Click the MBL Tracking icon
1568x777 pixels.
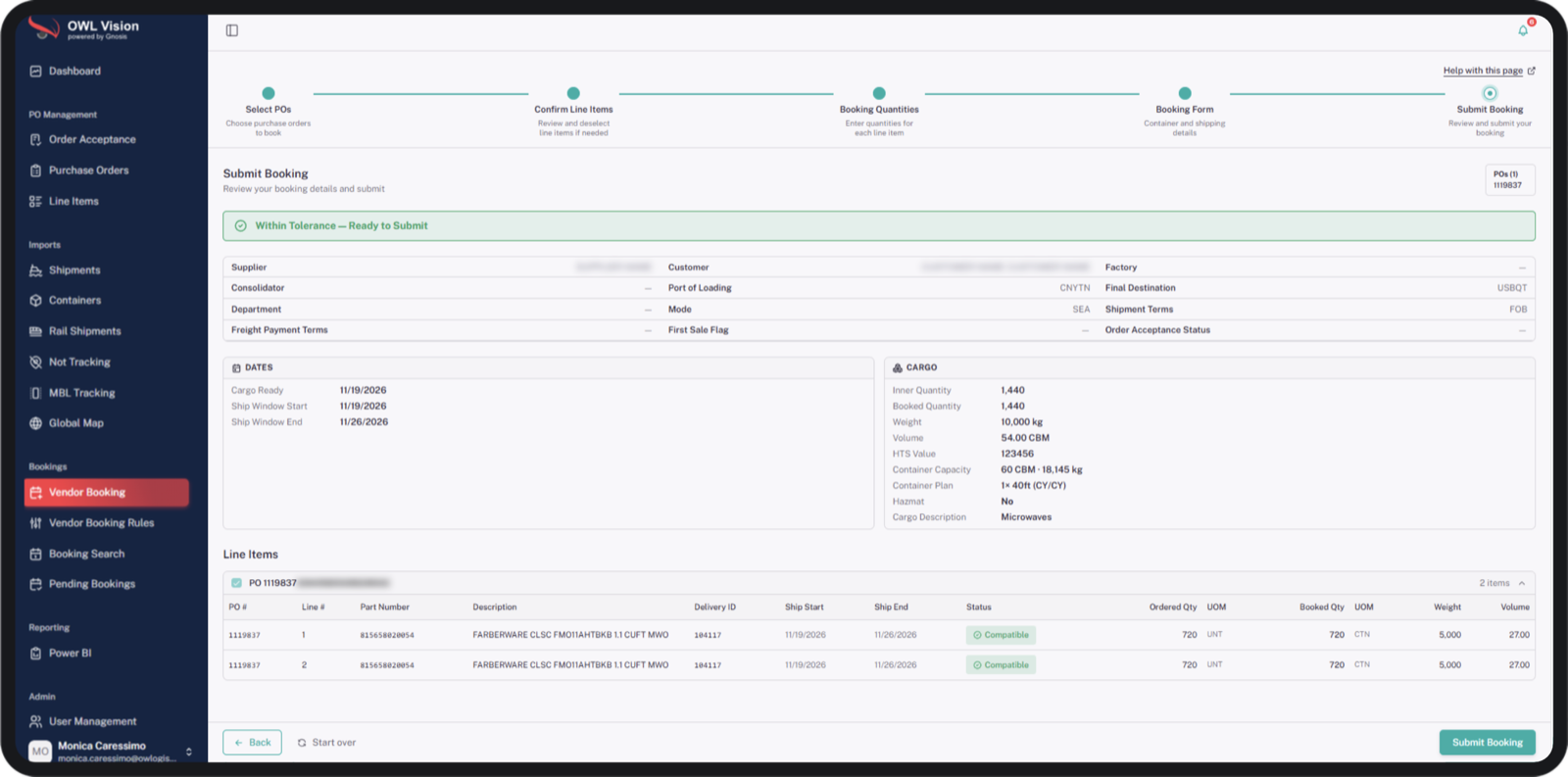coord(35,393)
